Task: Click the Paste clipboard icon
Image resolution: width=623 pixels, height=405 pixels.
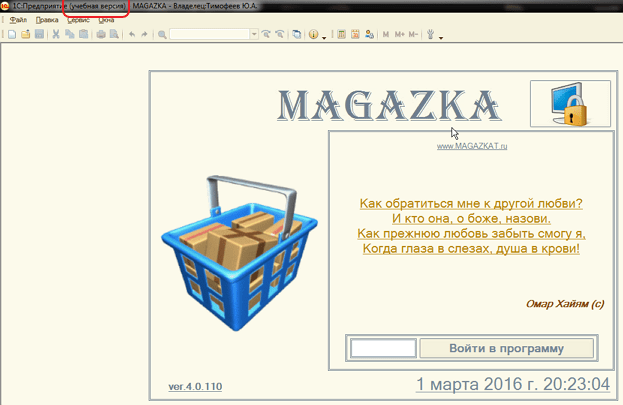Action: point(83,34)
